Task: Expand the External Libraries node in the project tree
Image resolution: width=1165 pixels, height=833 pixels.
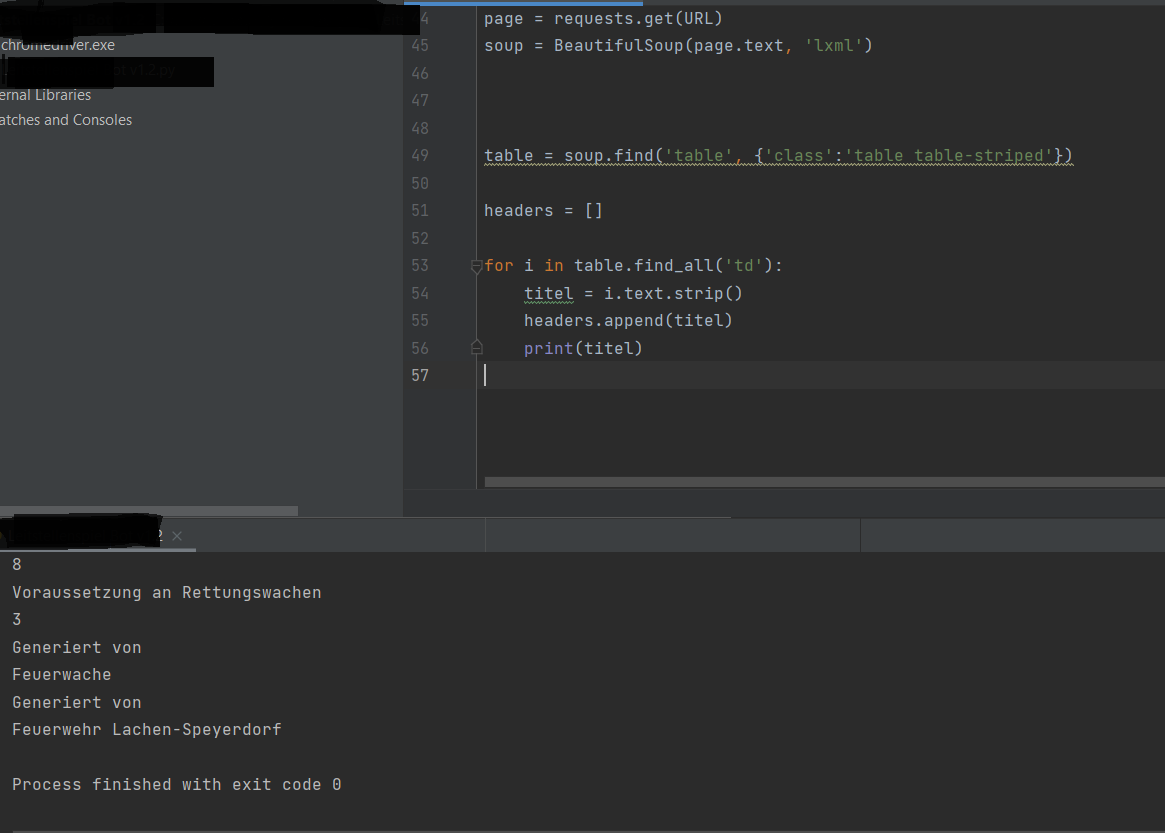Action: pos(45,94)
